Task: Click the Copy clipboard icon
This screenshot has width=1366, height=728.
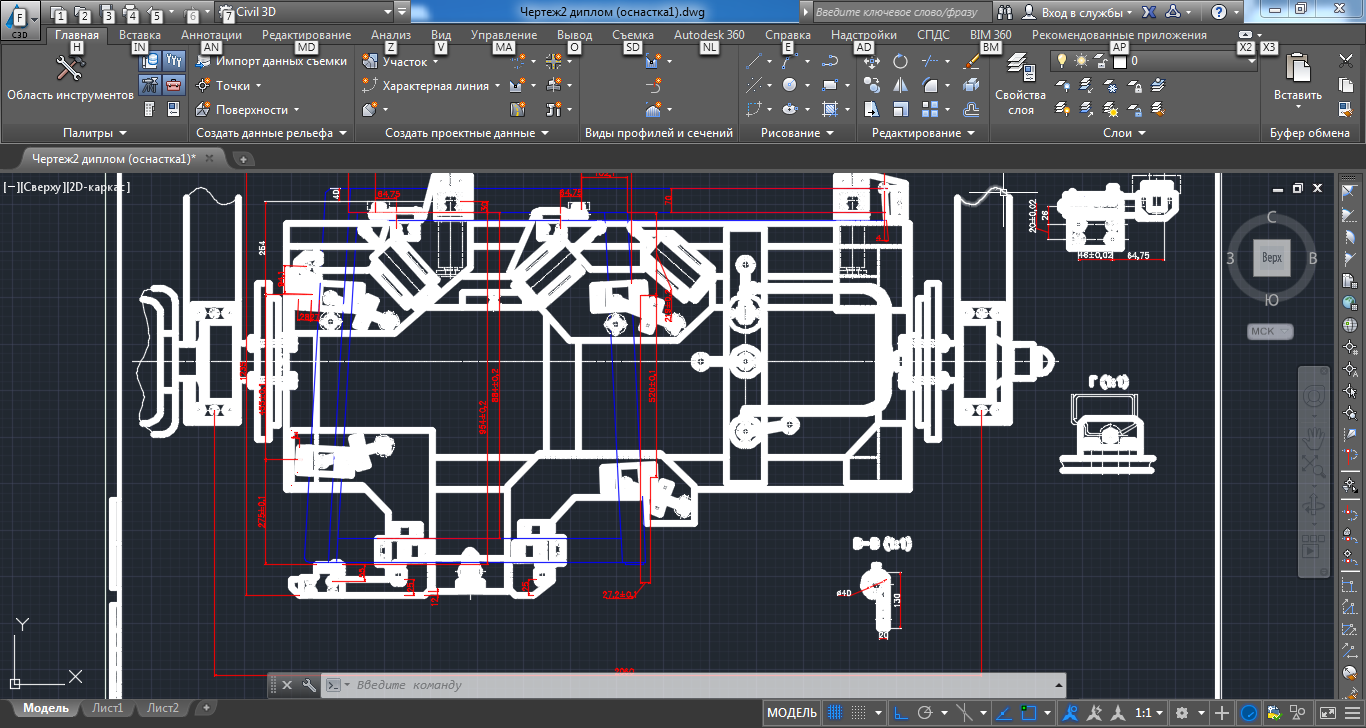Action: tap(1346, 85)
